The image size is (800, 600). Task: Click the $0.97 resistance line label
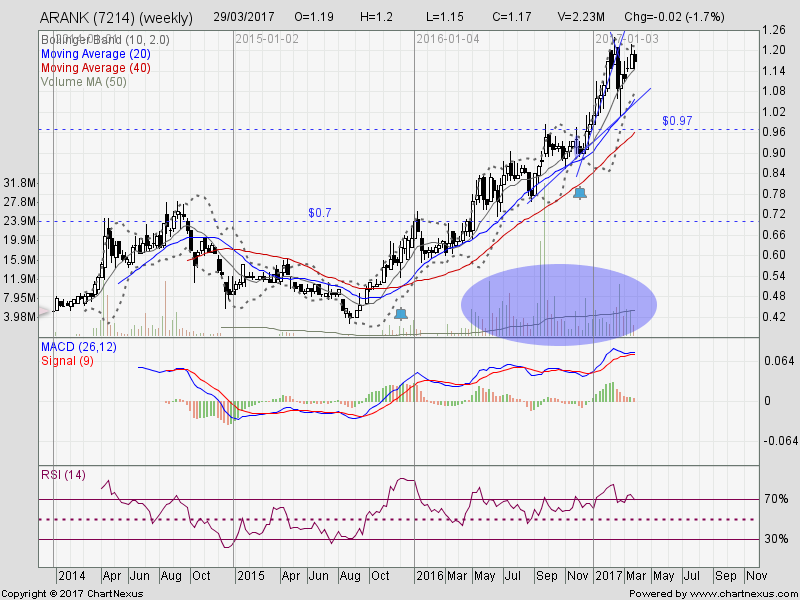click(677, 121)
